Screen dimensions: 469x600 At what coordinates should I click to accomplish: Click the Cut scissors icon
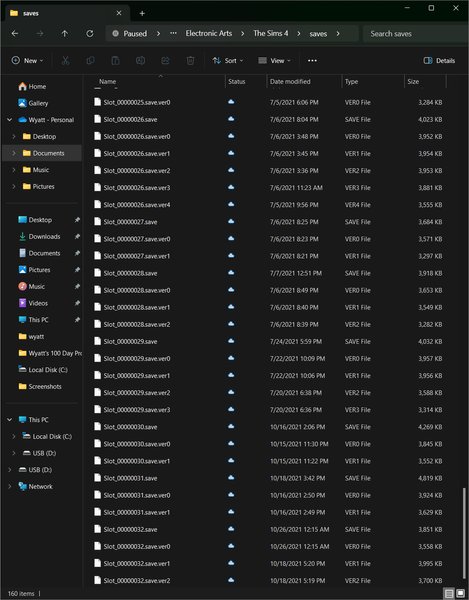[65, 60]
